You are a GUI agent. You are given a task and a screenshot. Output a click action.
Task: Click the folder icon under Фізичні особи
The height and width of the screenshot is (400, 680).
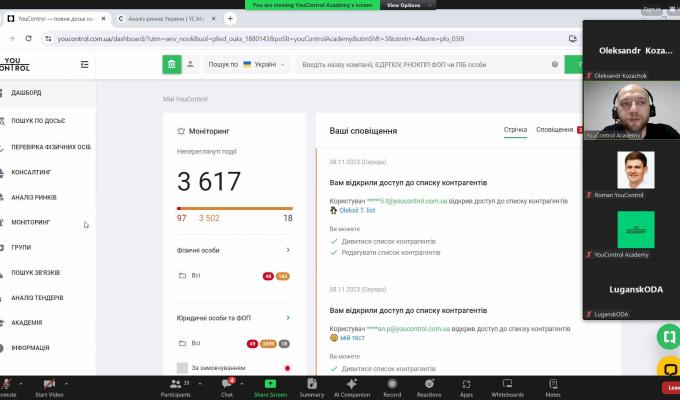coord(183,275)
